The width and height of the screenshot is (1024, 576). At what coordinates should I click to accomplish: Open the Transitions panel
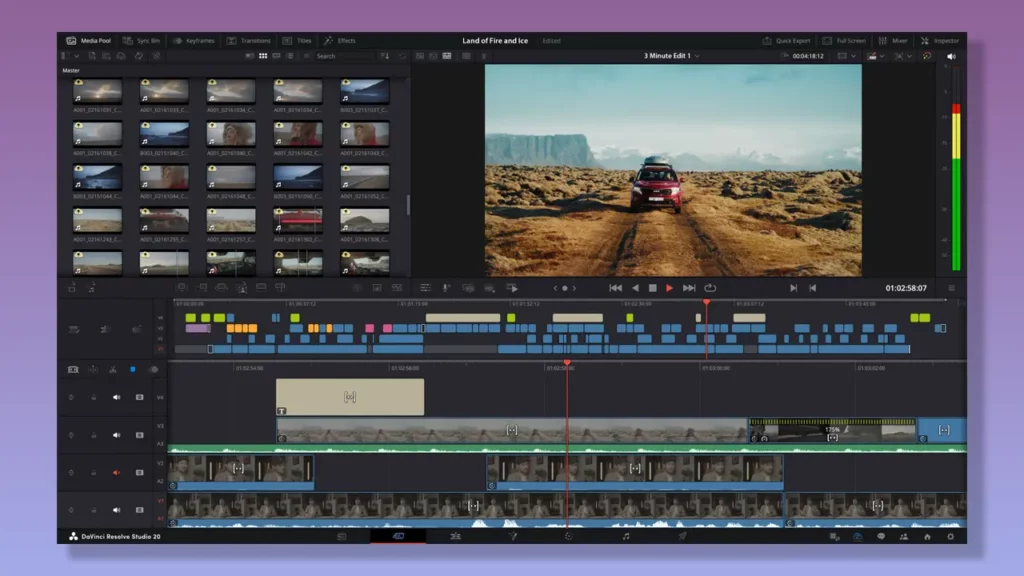click(x=248, y=40)
